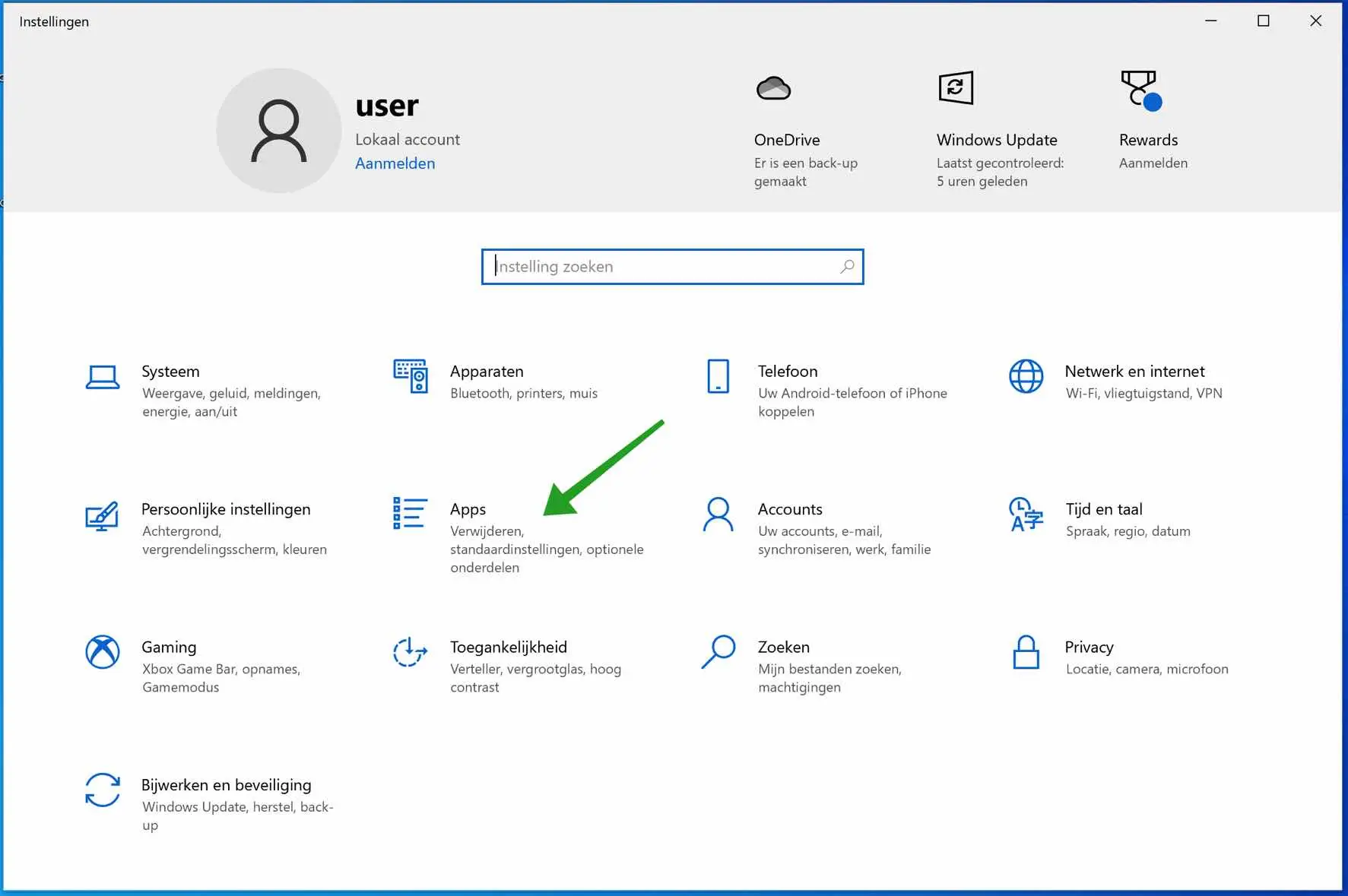Open the Netwerk en internet title
This screenshot has height=896, width=1348.
(x=1134, y=372)
